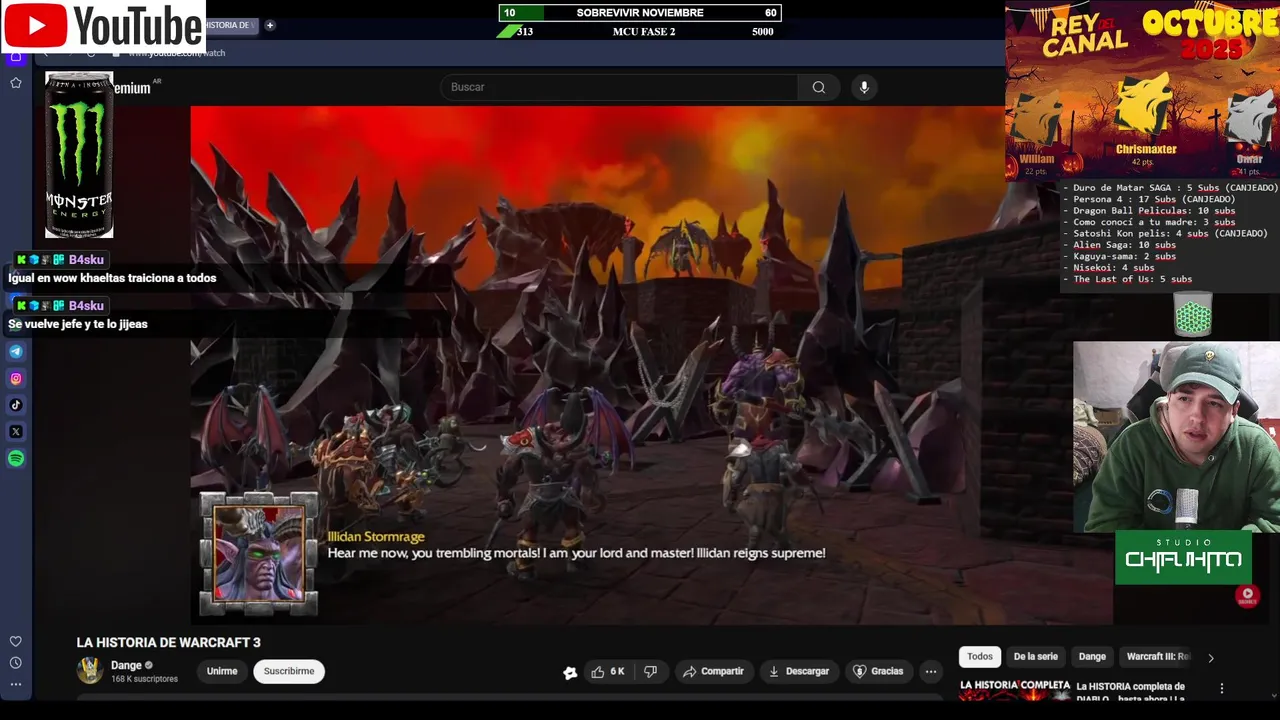Switch to the "HISTORIA DE" browser tab
This screenshot has width=1280, height=720.
click(x=232, y=25)
